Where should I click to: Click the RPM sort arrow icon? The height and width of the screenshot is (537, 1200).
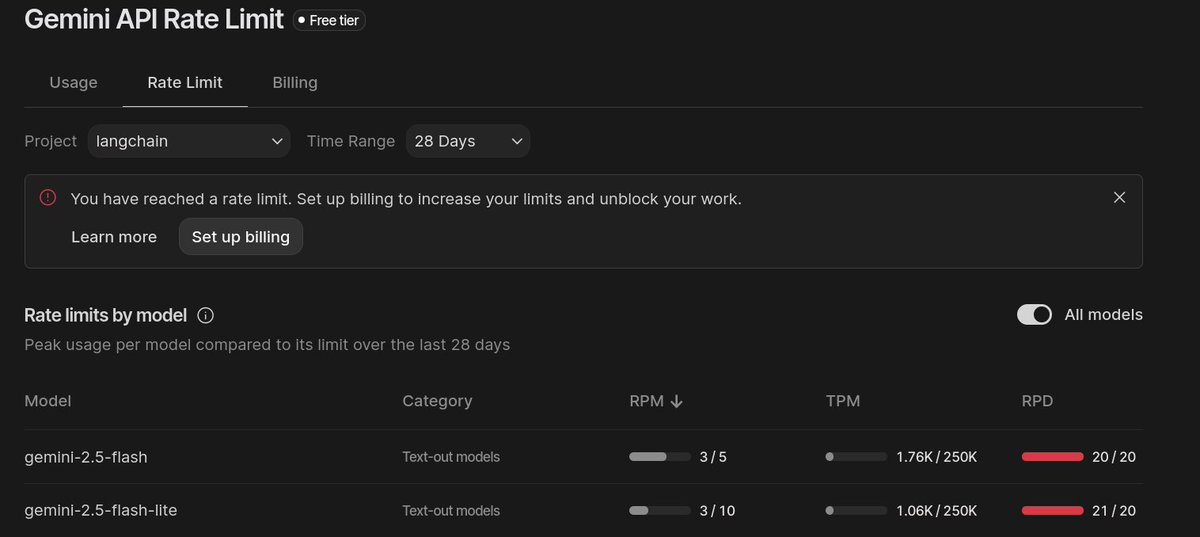coord(676,401)
